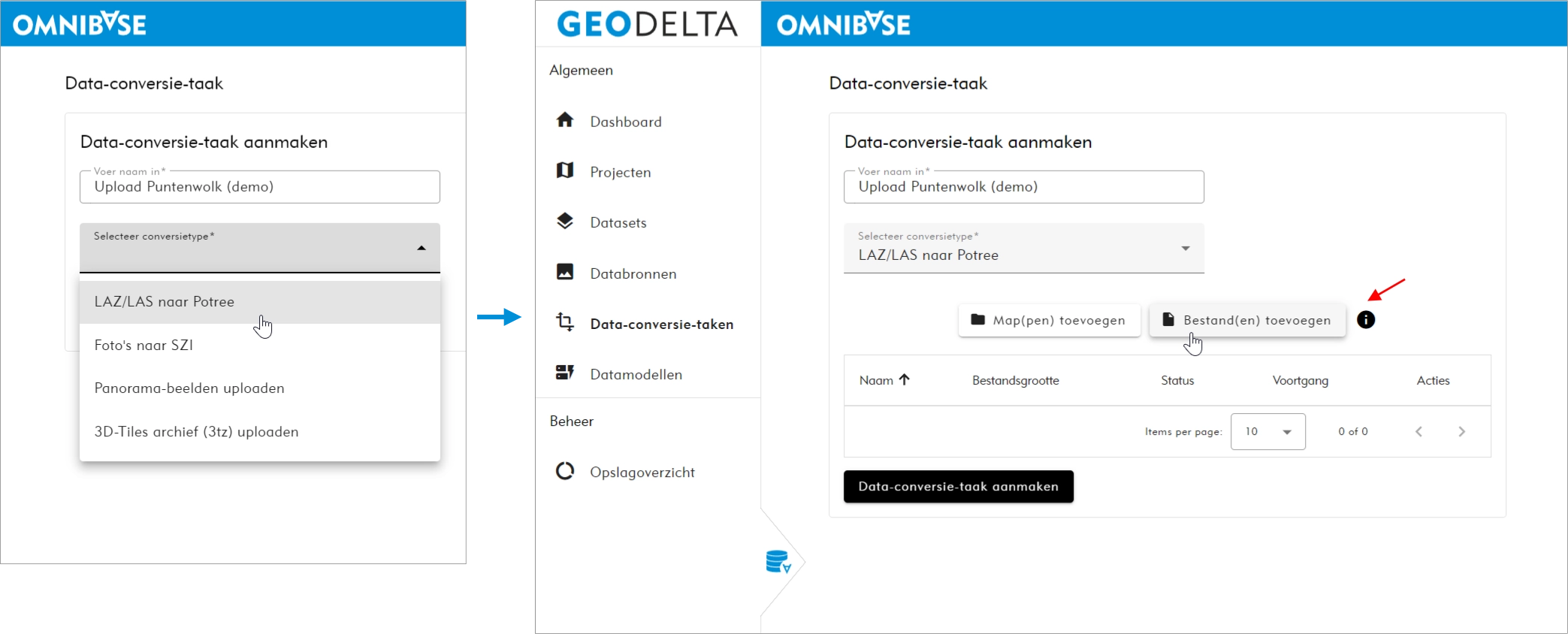Click the Projecten map icon
Image resolution: width=1568 pixels, height=634 pixels.
(565, 171)
